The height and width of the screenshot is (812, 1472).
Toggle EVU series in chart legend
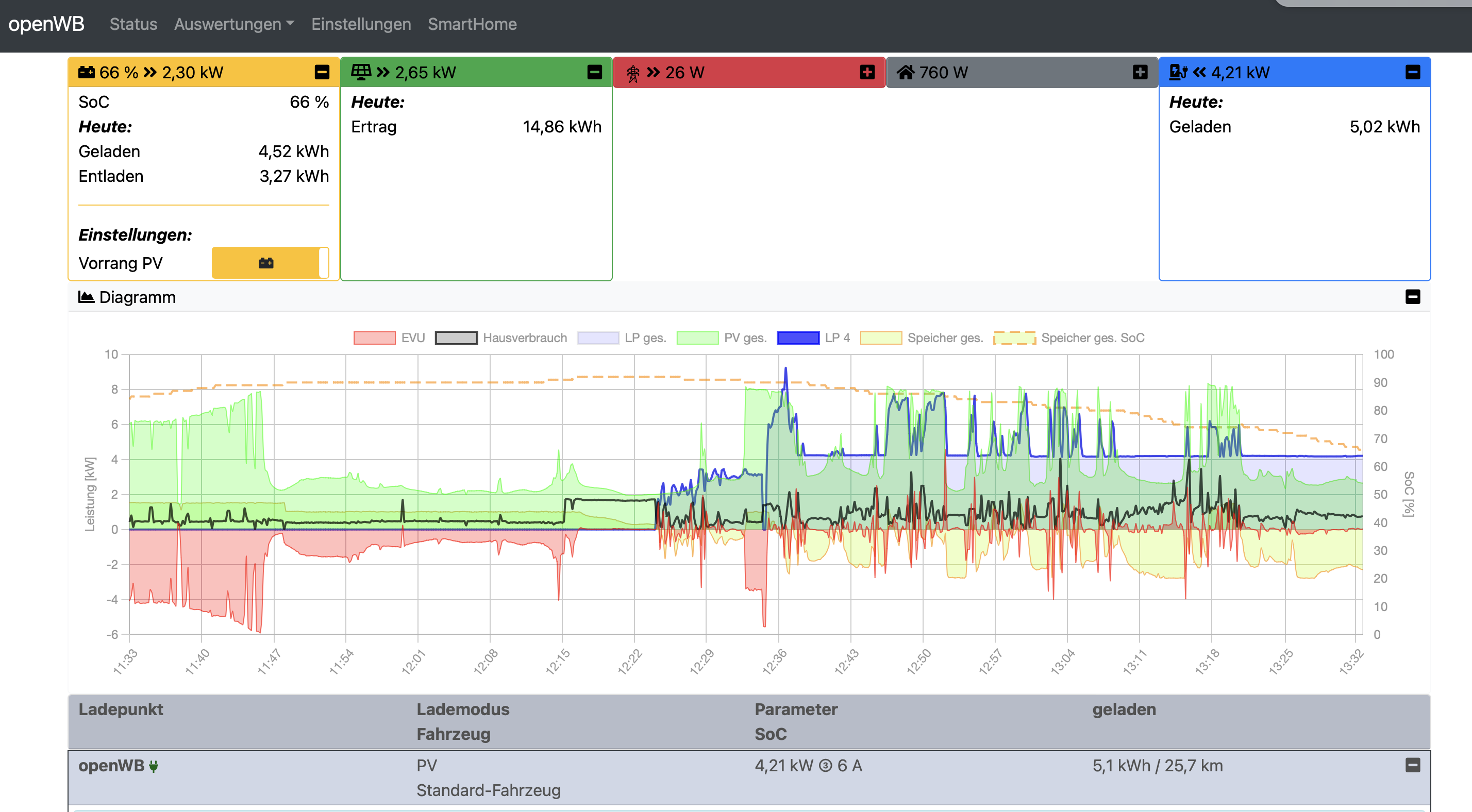click(375, 337)
